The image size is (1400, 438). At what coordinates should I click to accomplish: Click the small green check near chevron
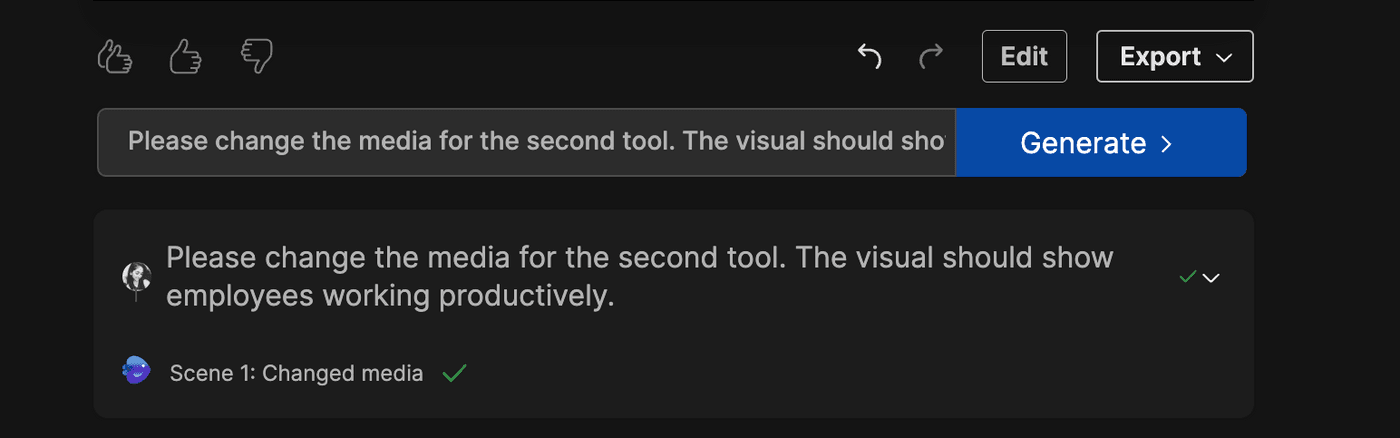(1187, 276)
